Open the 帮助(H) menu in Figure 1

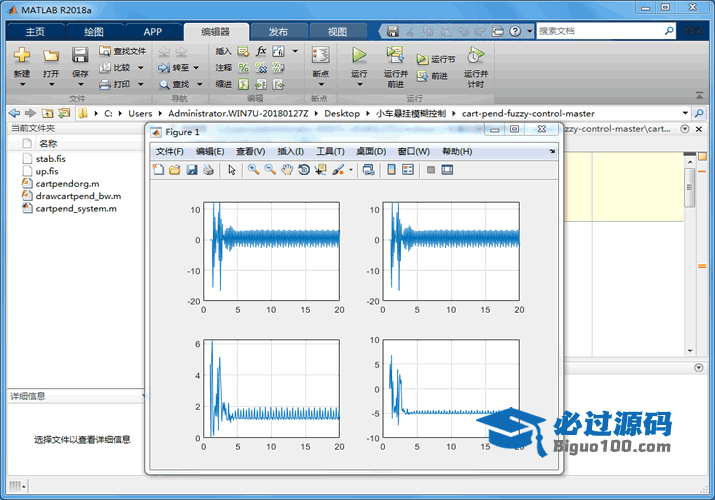point(457,151)
